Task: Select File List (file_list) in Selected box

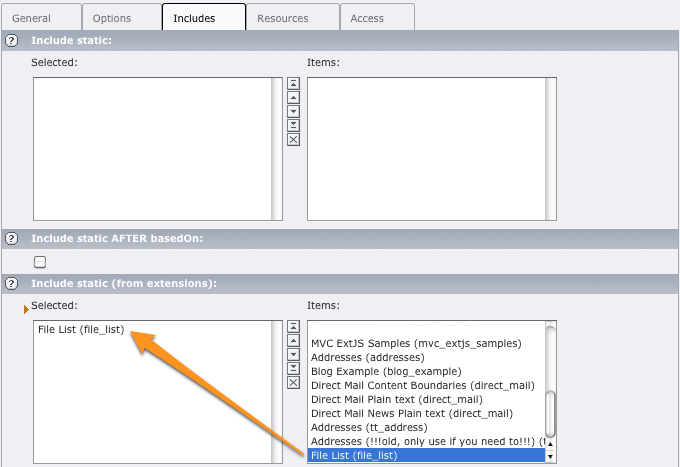Action: click(81, 330)
